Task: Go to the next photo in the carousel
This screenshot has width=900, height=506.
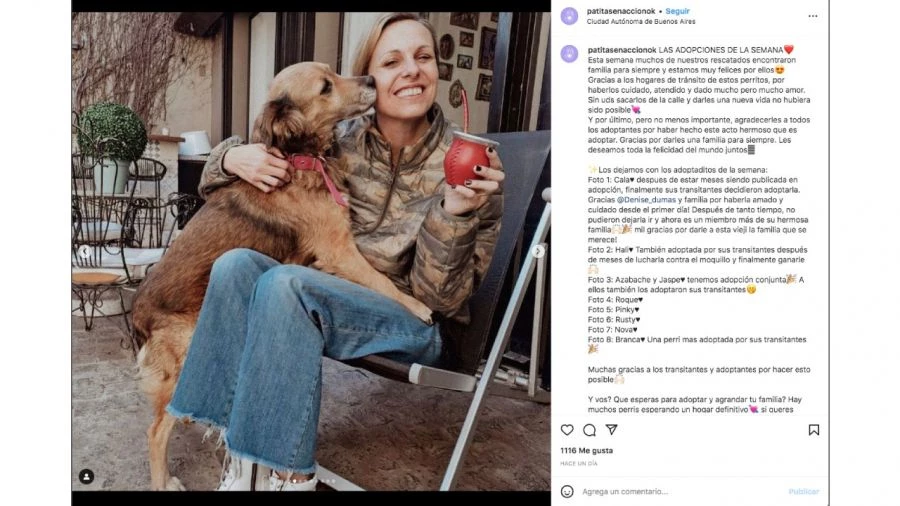Action: point(538,251)
